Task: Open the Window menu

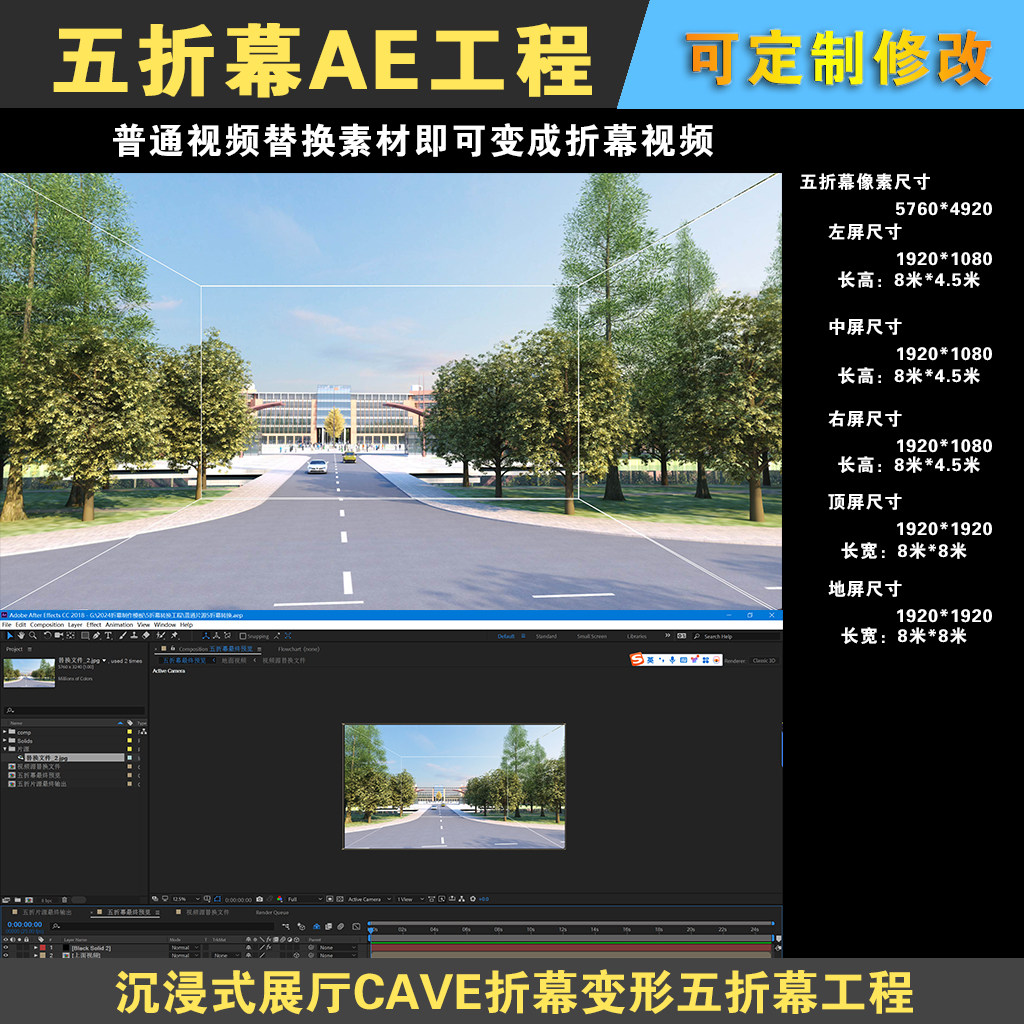Action: click(x=165, y=625)
